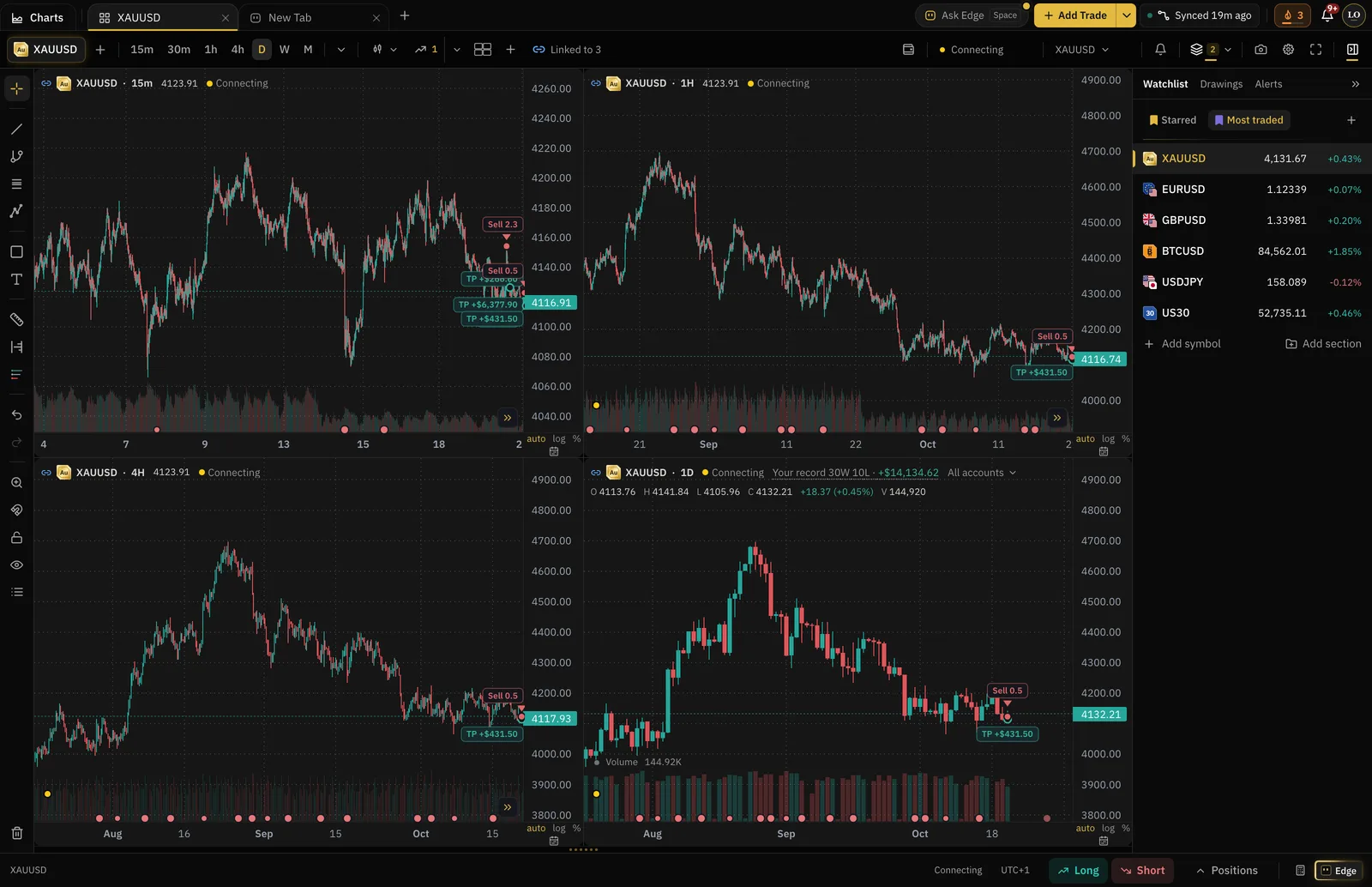Open Ask Edge assistant
The width and height of the screenshot is (1372, 887).
point(972,15)
